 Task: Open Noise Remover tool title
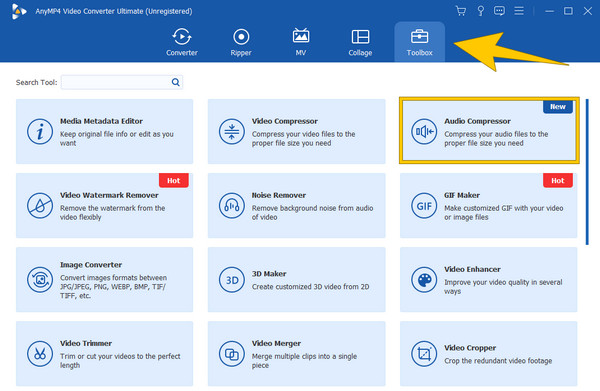coord(279,195)
